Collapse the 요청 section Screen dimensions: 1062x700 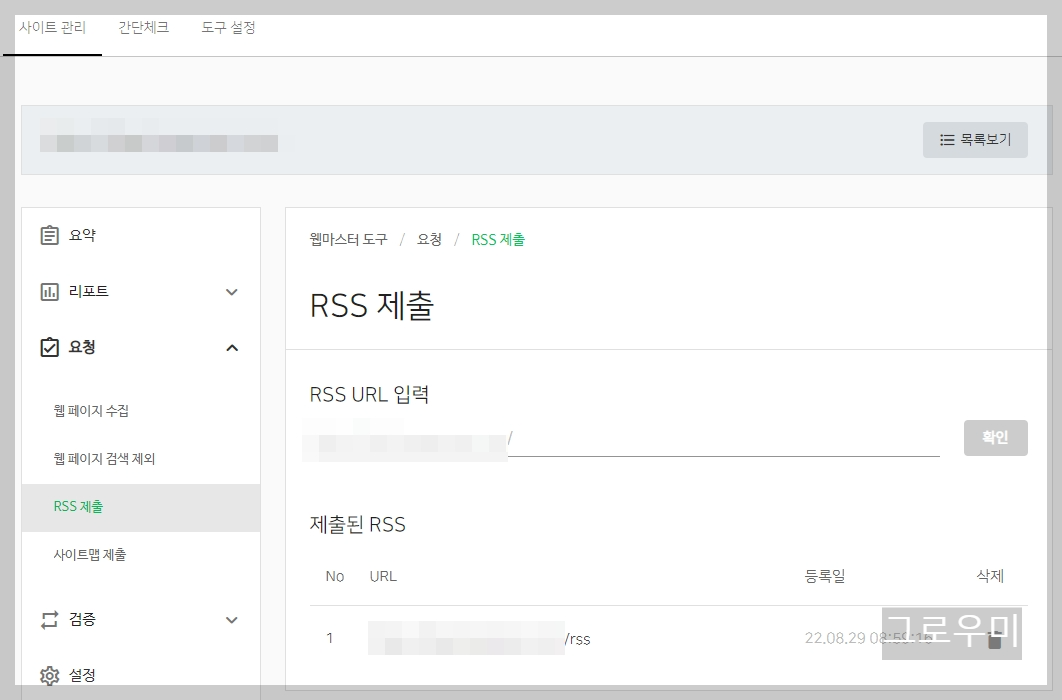tap(232, 347)
